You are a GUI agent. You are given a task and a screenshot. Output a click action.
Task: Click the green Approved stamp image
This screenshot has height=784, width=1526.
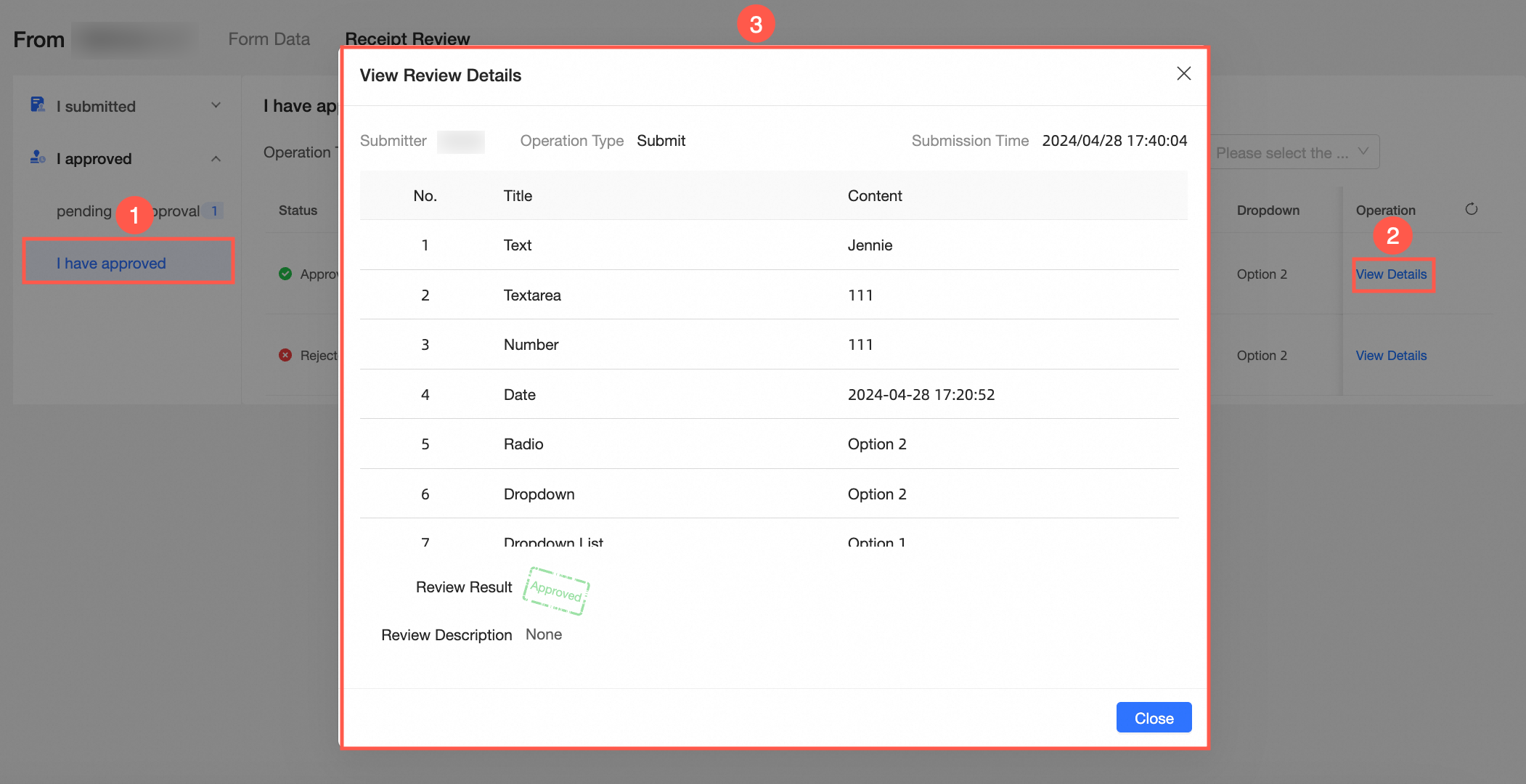pyautogui.click(x=556, y=590)
